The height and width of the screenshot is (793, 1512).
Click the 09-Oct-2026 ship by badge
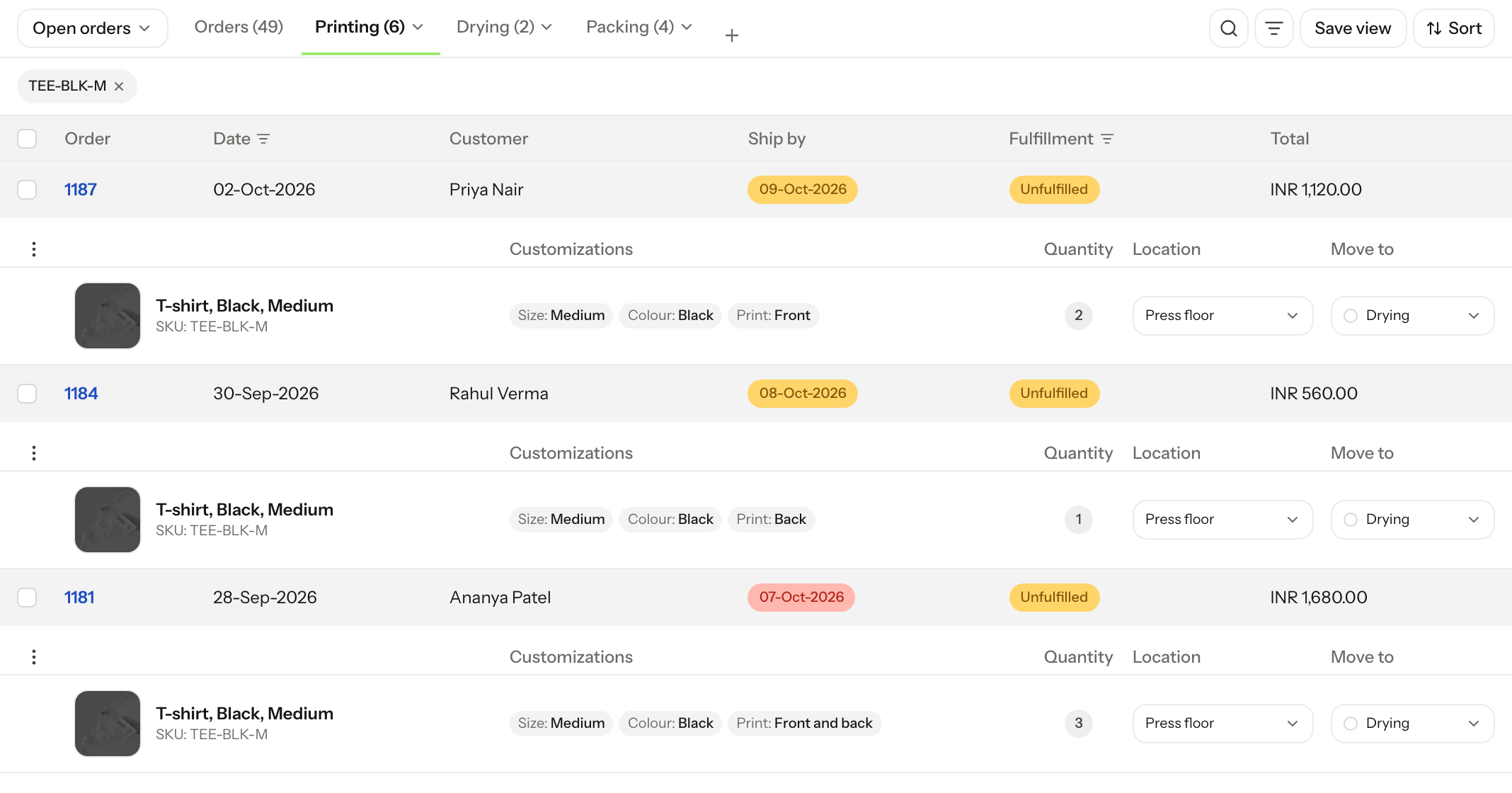pos(803,190)
